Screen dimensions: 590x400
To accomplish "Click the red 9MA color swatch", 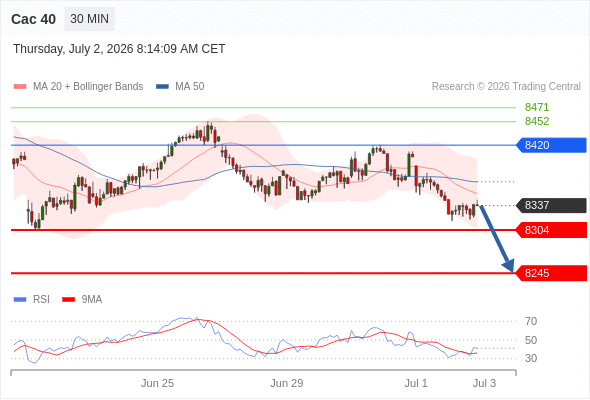I will coord(68,300).
